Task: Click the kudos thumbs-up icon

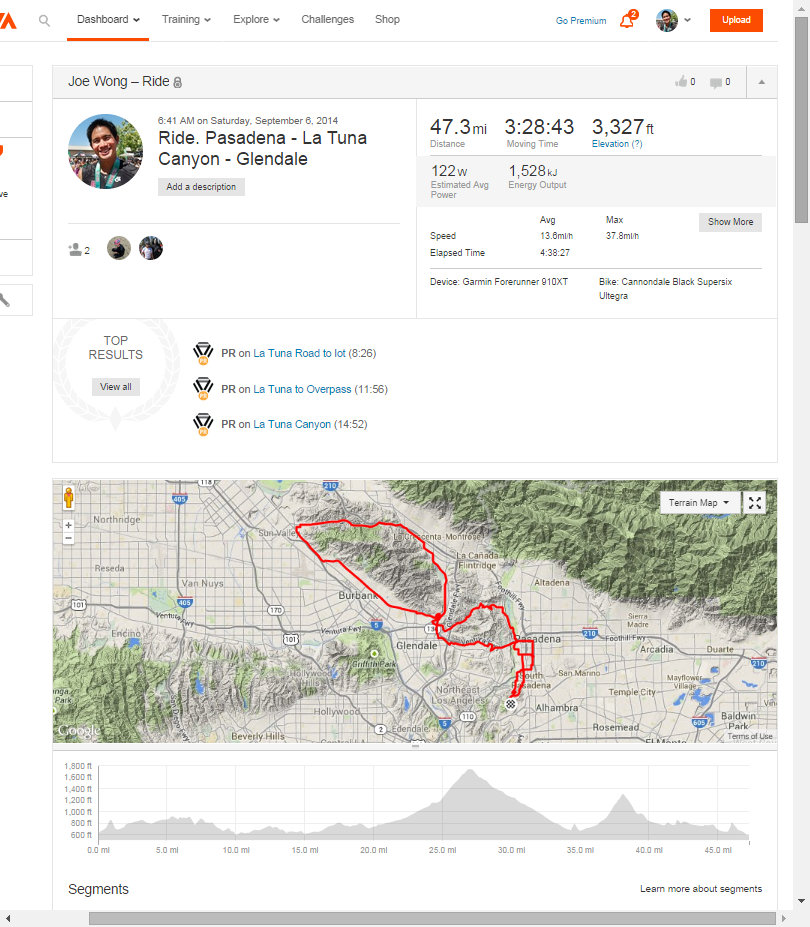Action: [x=681, y=82]
